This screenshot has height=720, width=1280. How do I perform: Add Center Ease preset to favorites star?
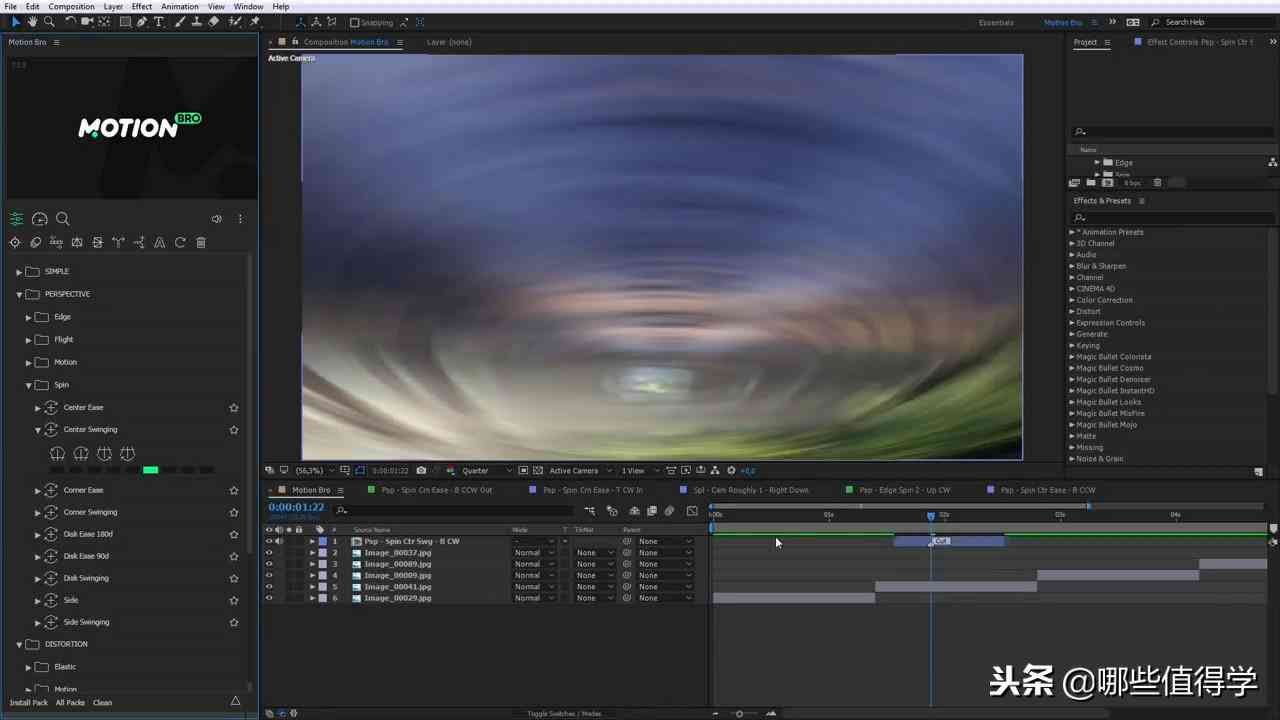click(x=234, y=408)
